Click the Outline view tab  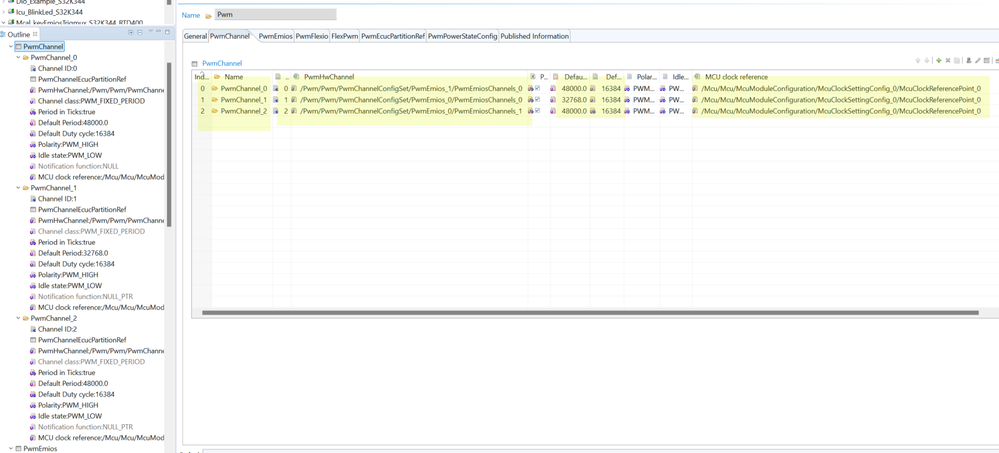tap(19, 34)
